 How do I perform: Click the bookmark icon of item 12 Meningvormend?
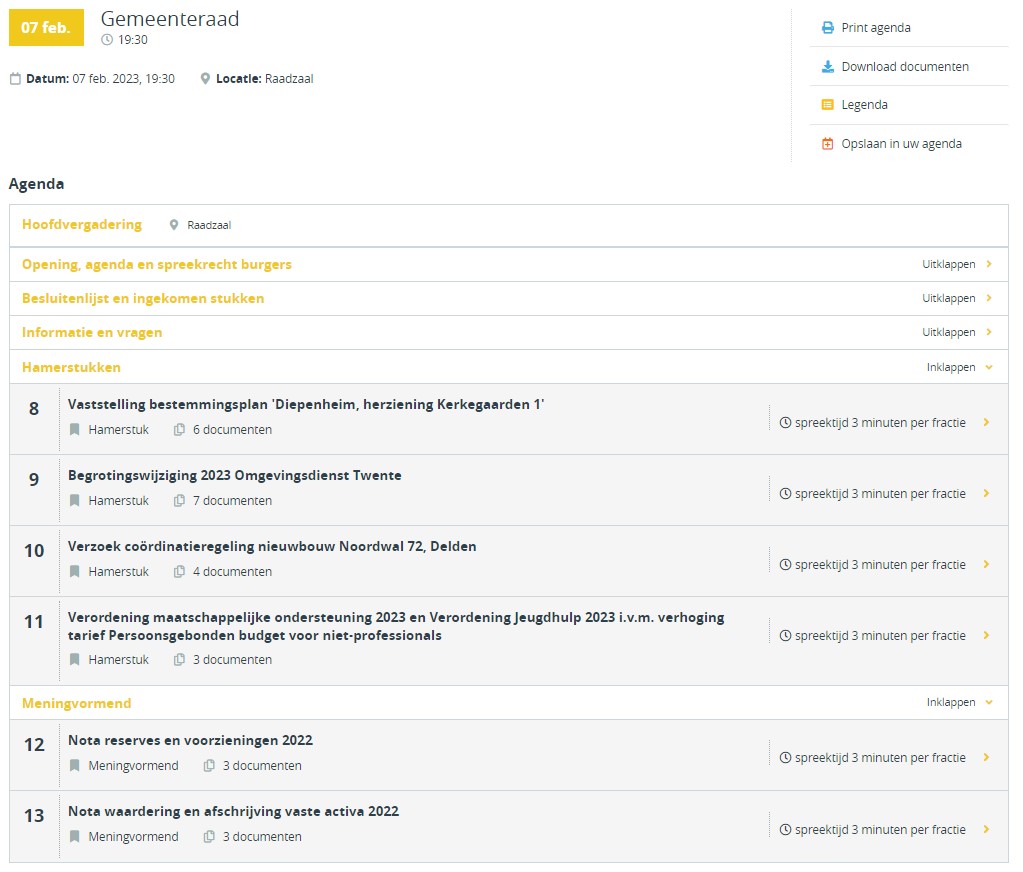click(x=74, y=766)
